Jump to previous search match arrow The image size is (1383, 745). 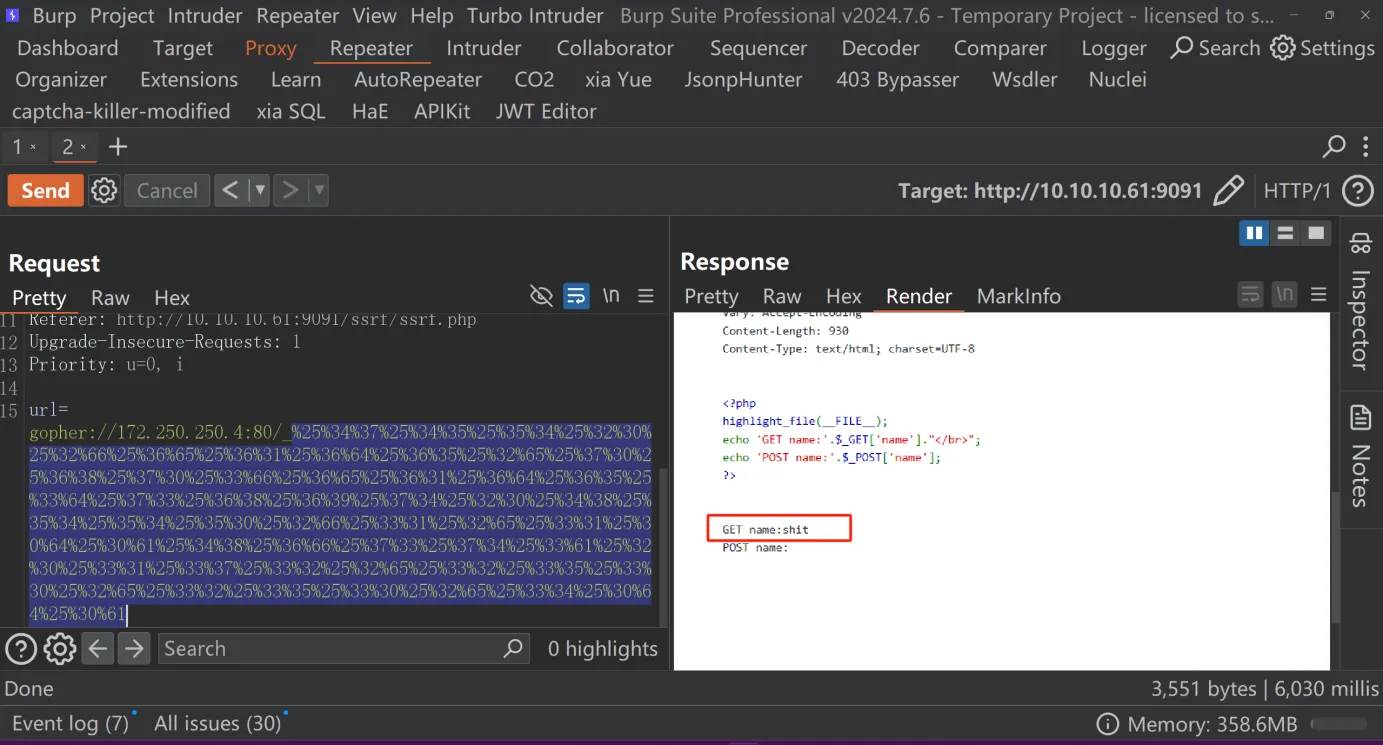(97, 648)
